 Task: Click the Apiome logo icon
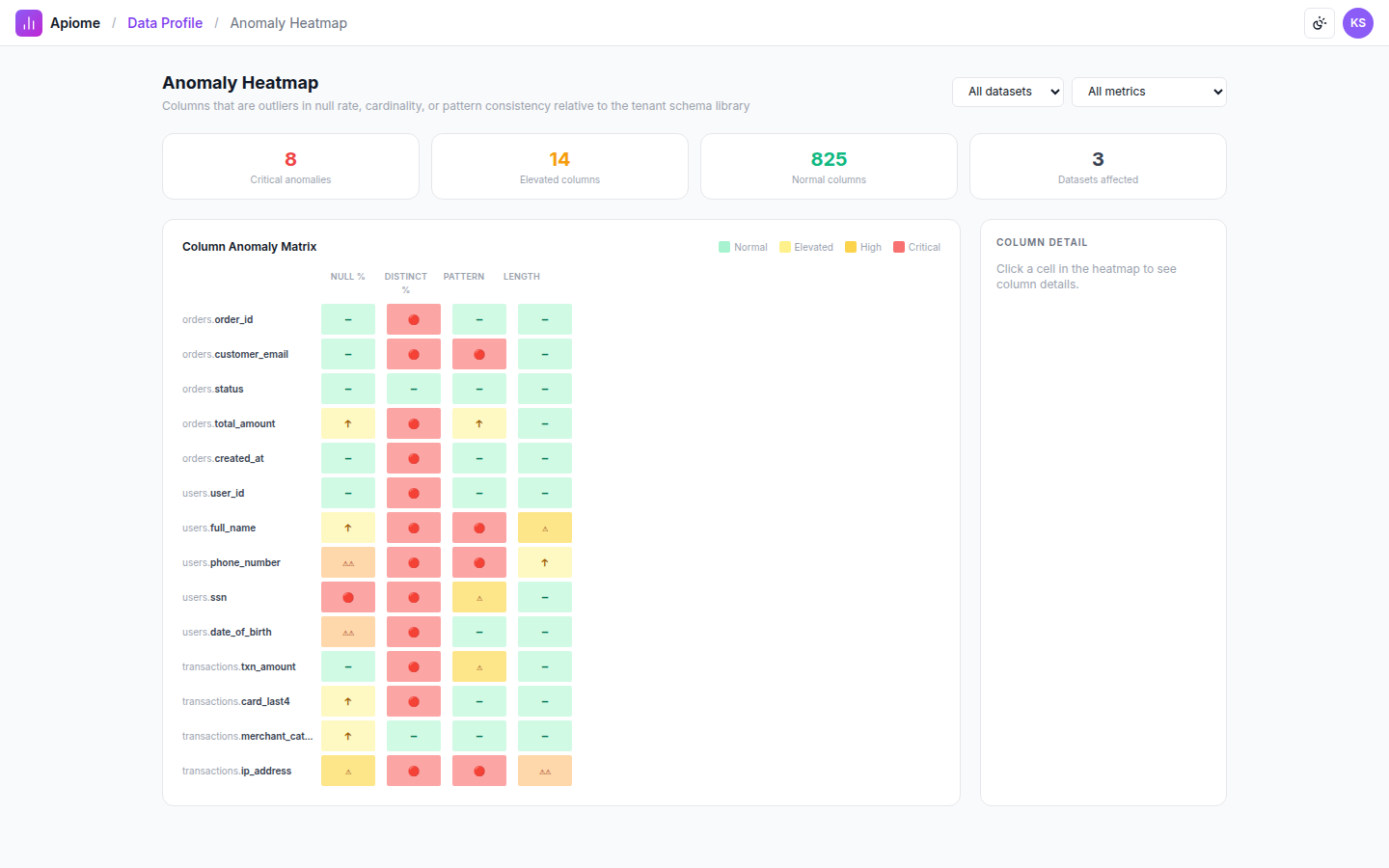coord(29,23)
